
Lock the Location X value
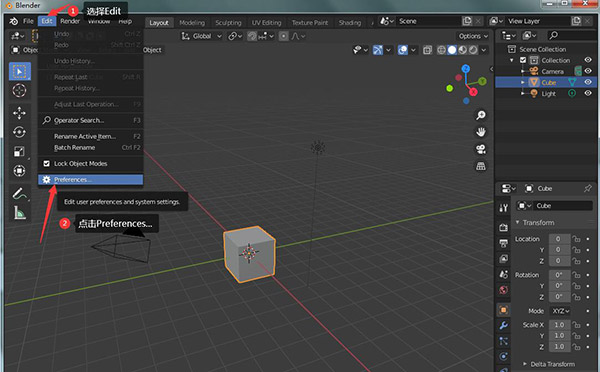pos(576,239)
